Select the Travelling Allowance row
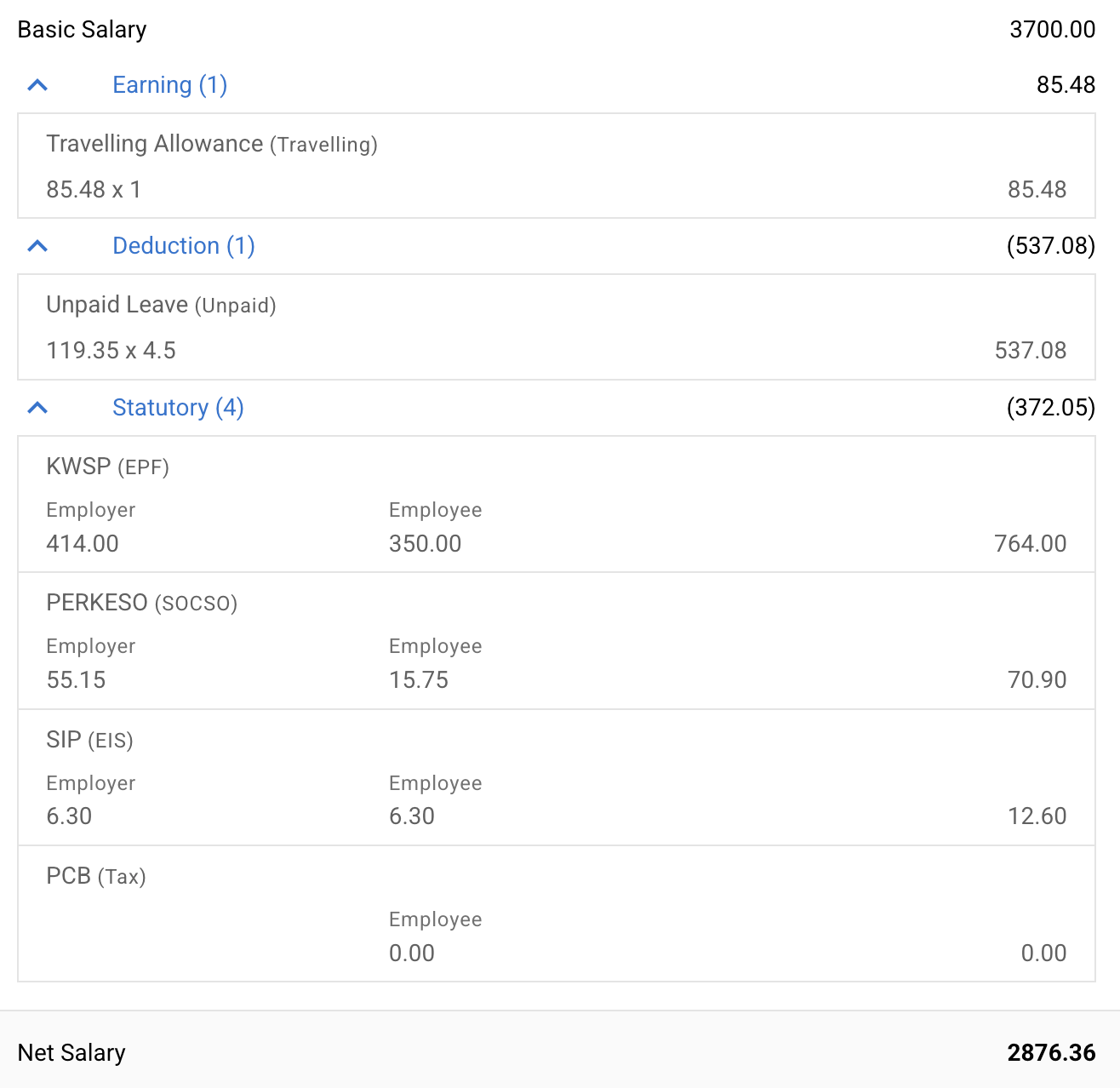 point(556,166)
